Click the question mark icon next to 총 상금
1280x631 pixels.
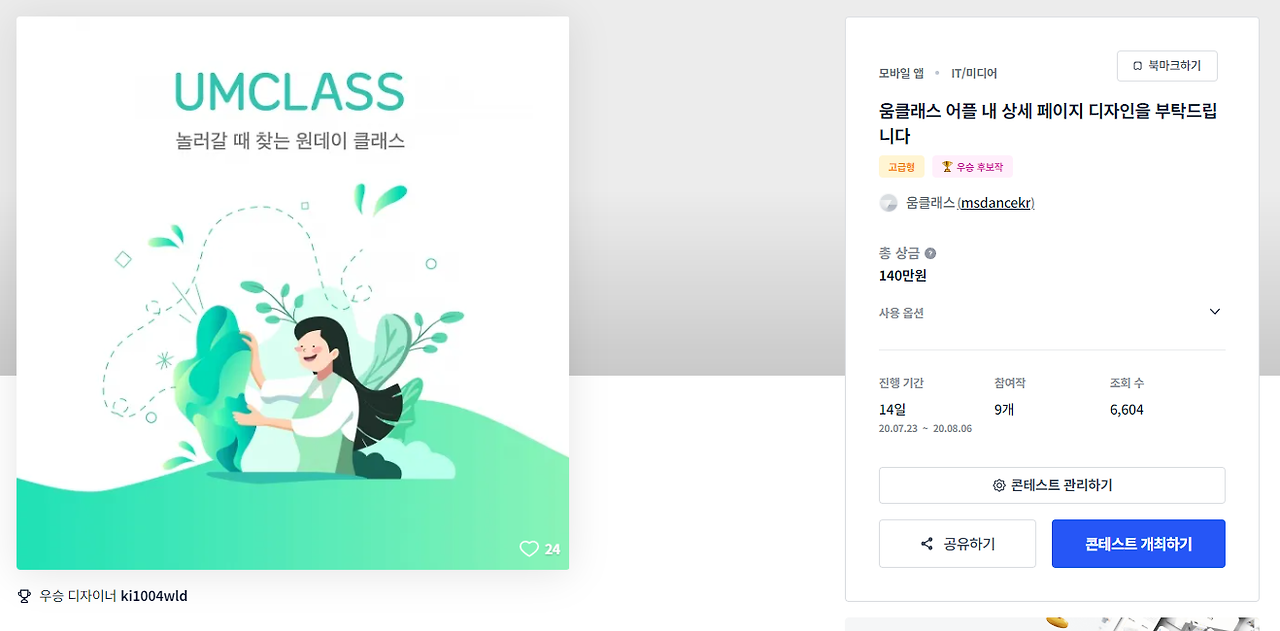pyautogui.click(x=930, y=253)
